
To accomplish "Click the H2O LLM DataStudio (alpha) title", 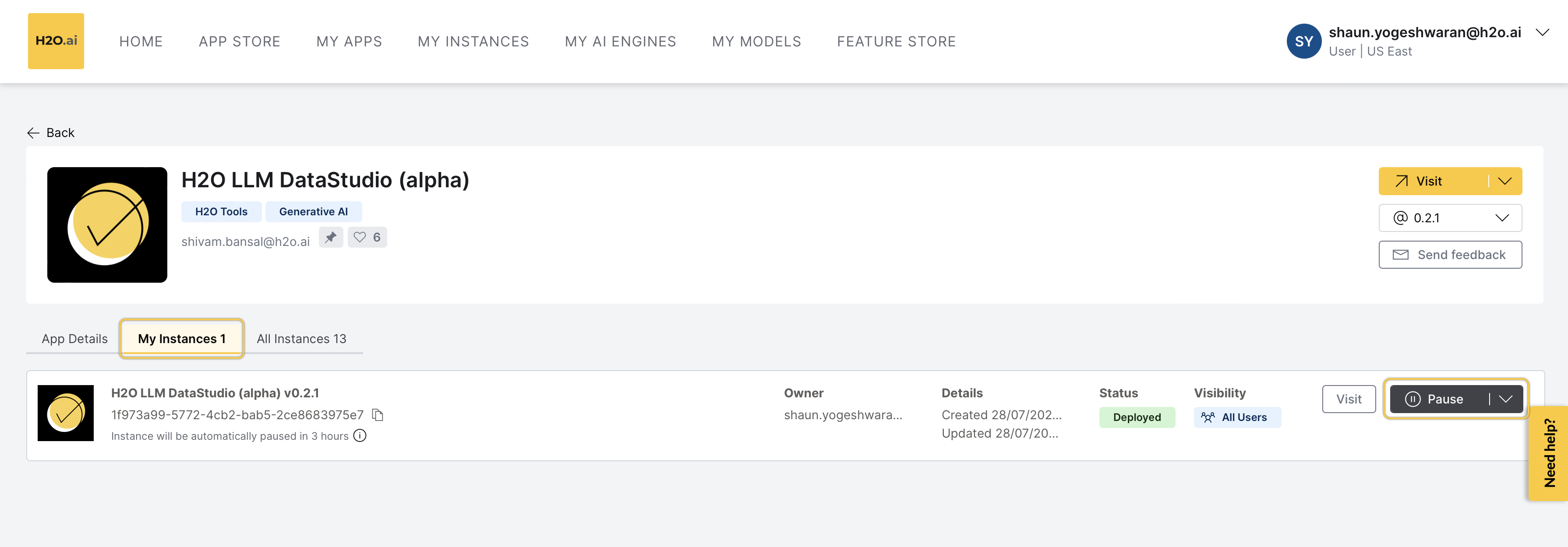I will (x=325, y=180).
